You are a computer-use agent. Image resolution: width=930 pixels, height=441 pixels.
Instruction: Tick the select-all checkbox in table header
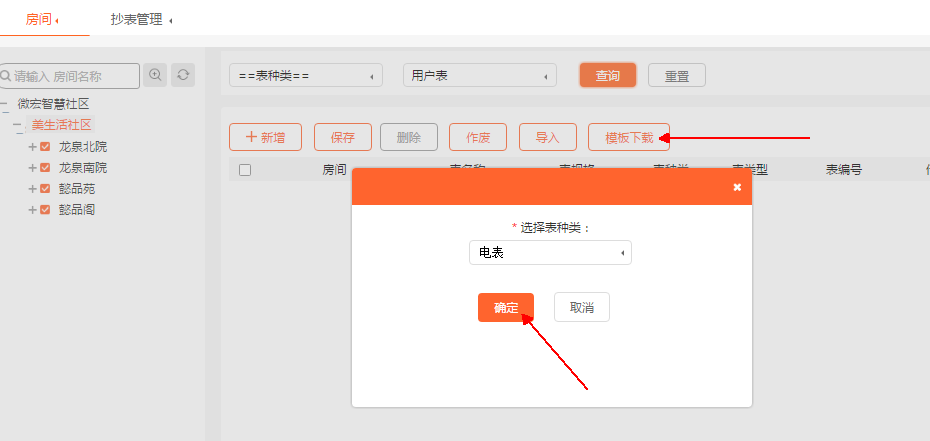pos(245,170)
